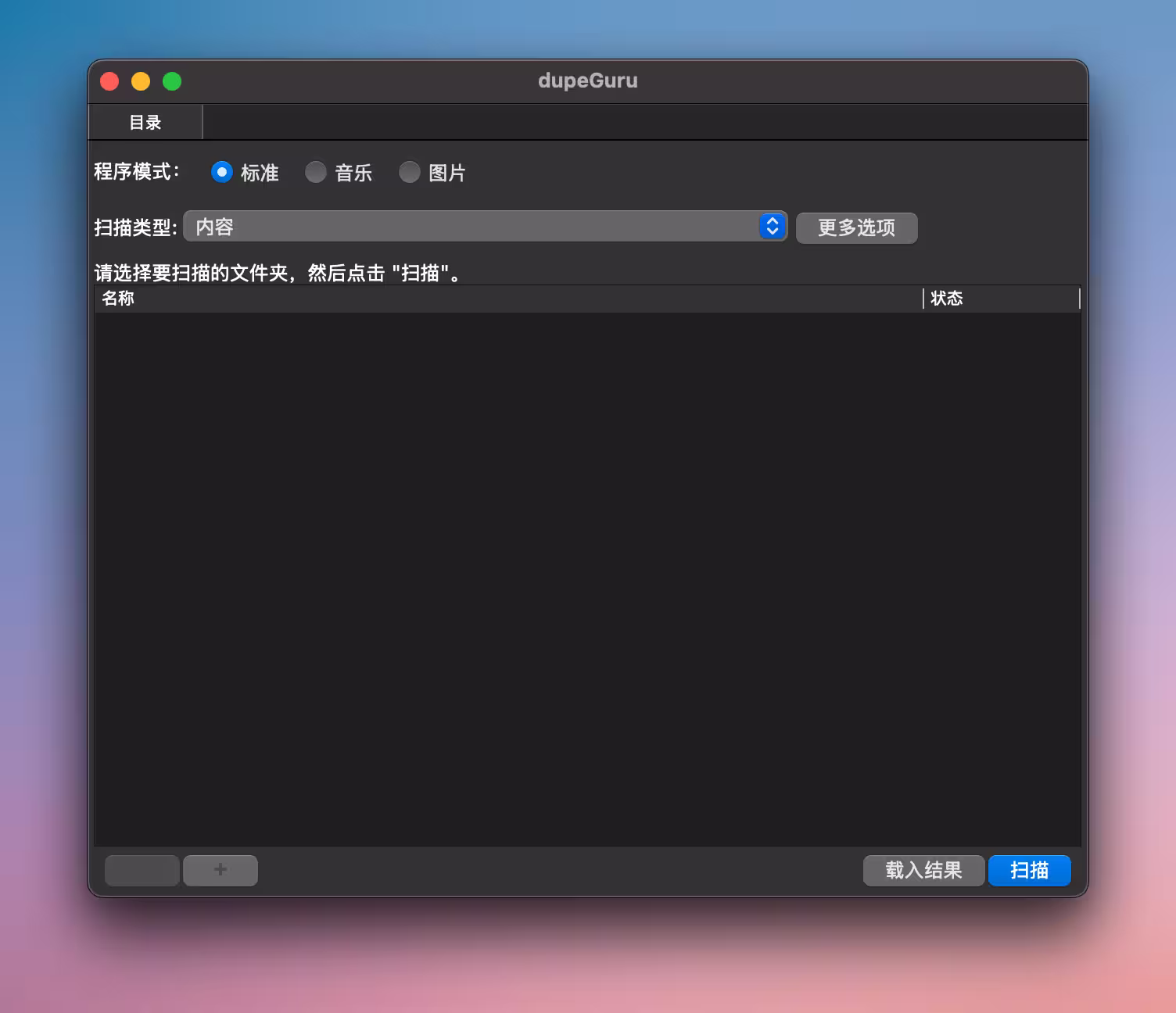Switch to the 目录 tab
The image size is (1176, 1013).
point(145,122)
